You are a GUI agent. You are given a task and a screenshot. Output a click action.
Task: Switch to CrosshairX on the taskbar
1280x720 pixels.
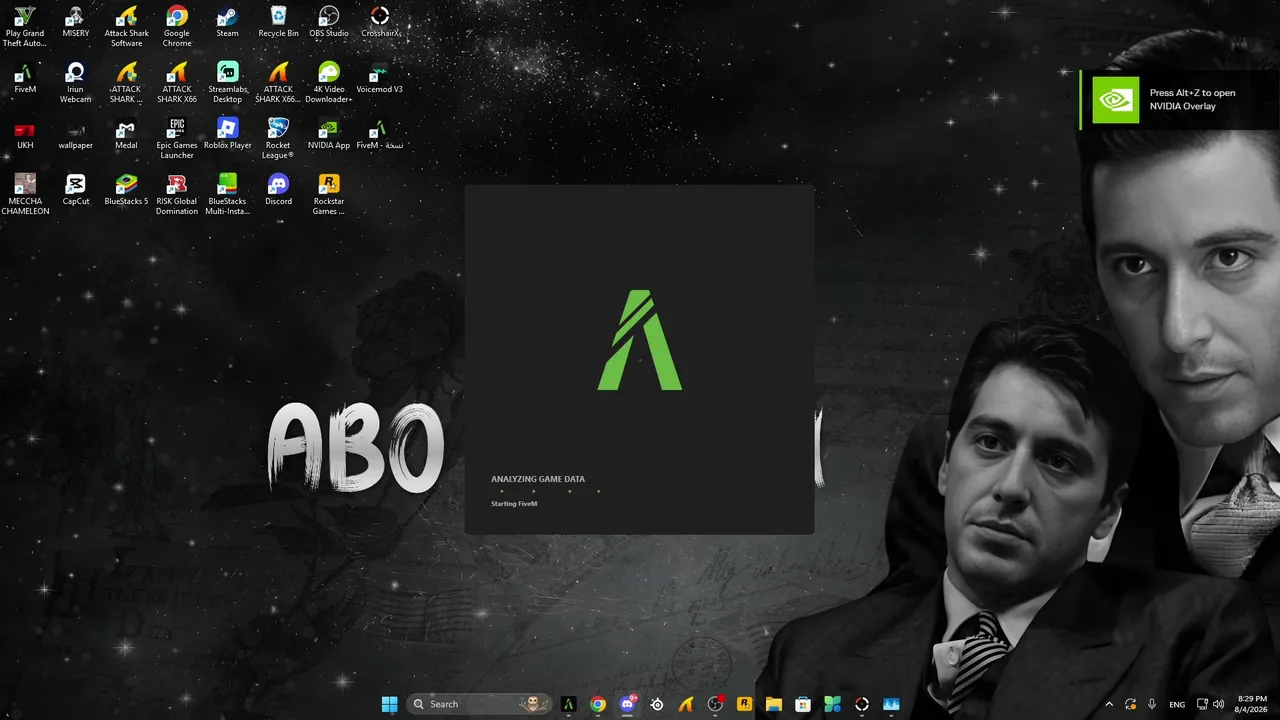pos(862,704)
